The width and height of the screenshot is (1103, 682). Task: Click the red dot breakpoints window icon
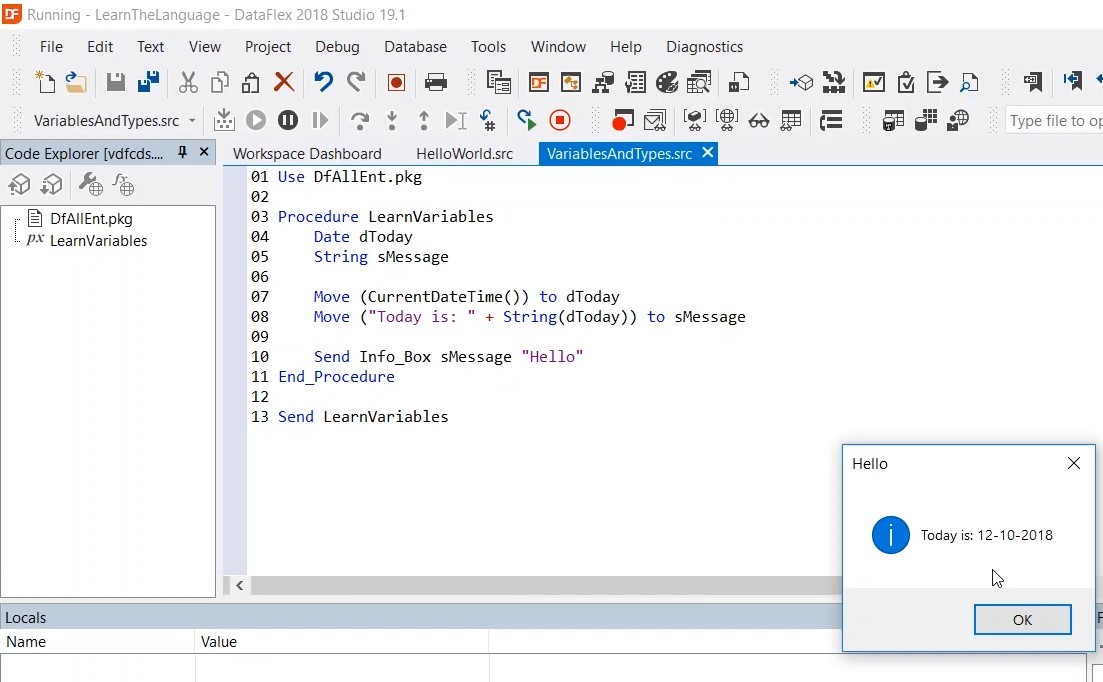(622, 121)
